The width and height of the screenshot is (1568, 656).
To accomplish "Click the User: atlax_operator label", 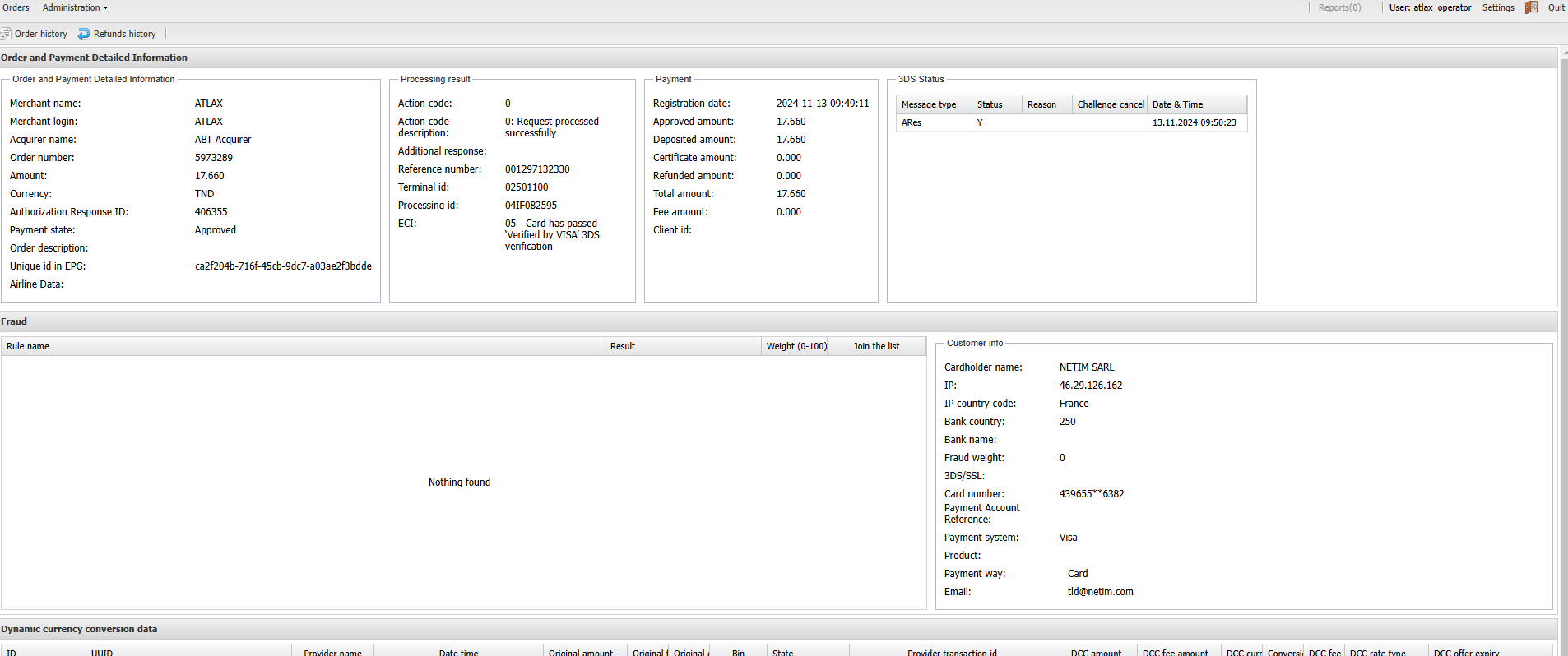I will (1430, 7).
